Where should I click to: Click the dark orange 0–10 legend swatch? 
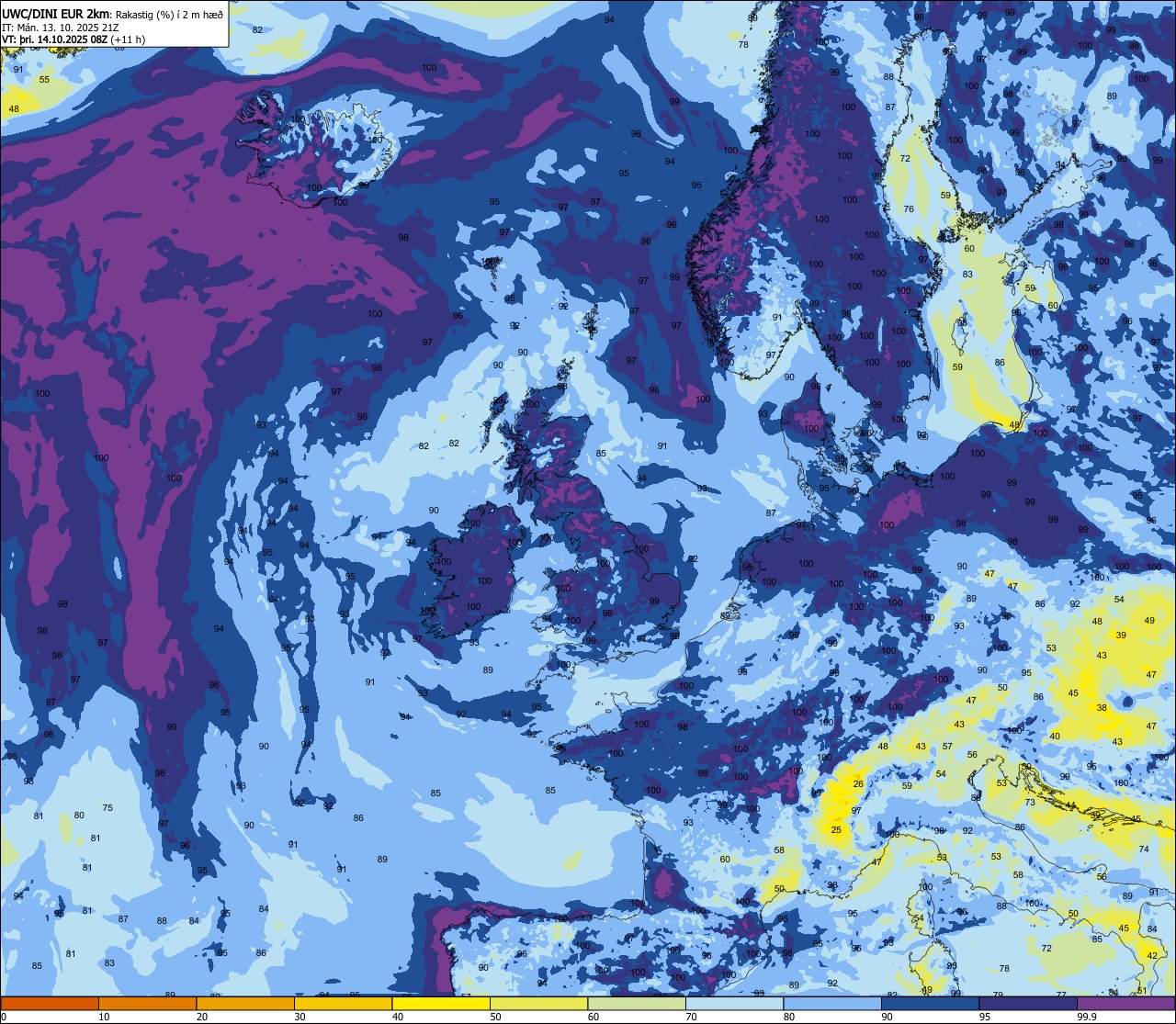click(x=50, y=1003)
